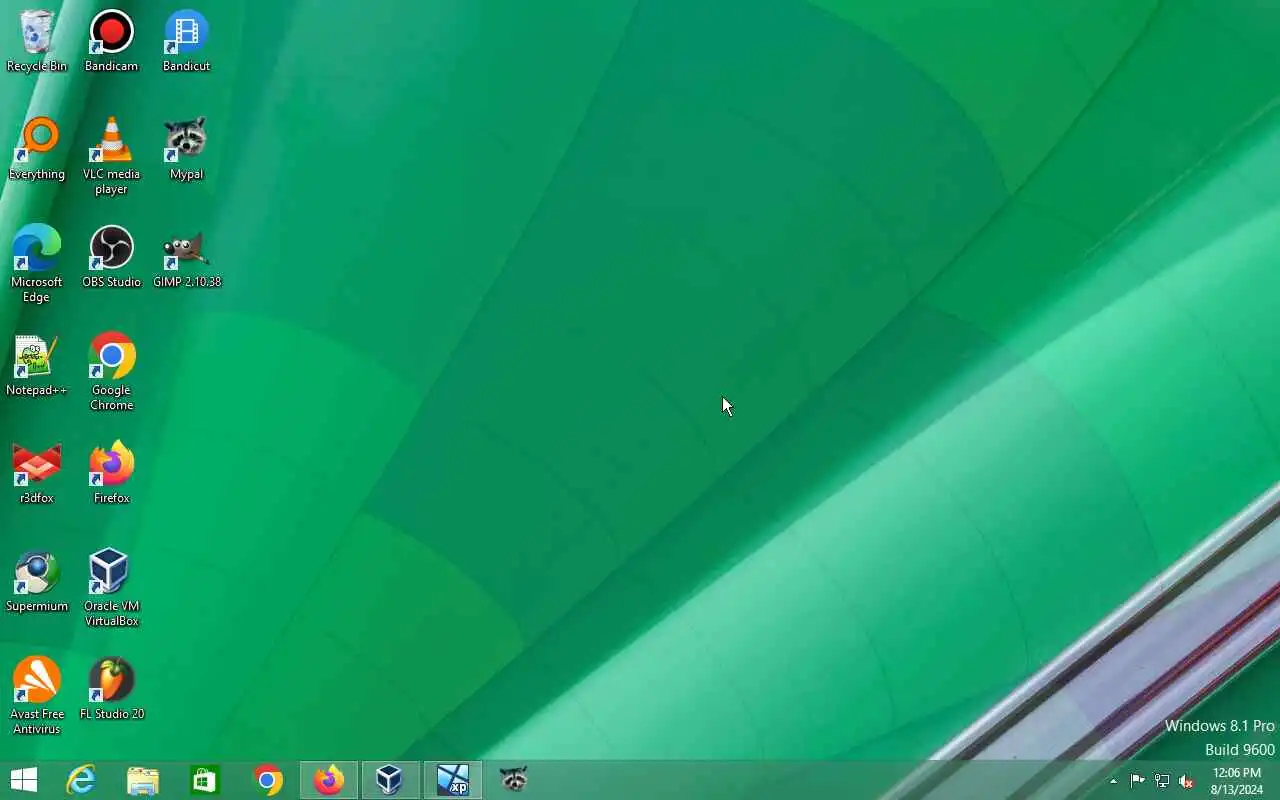The width and height of the screenshot is (1280, 800).
Task: Click the GIMP 2.10.38 desktop icon
Action: pos(186,258)
